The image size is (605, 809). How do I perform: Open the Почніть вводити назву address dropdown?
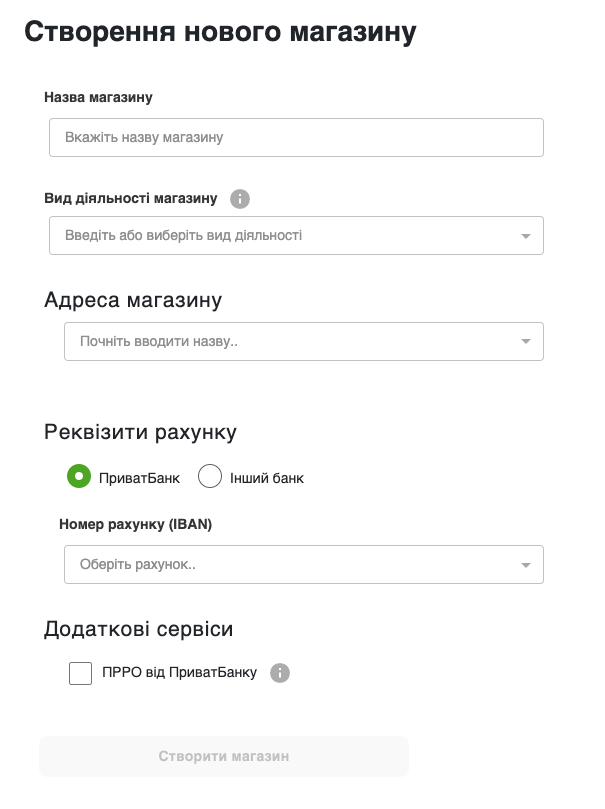click(290, 342)
